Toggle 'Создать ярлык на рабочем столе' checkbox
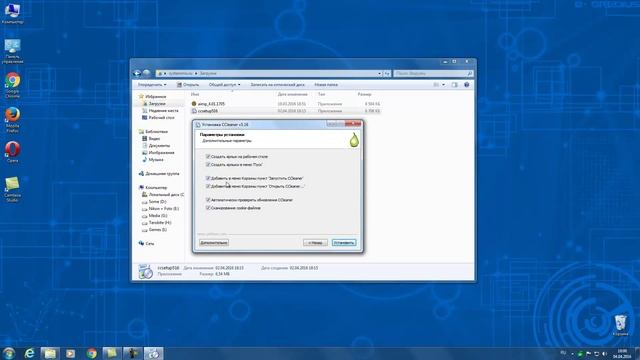Viewport: 640px width, 360px height. [208, 156]
